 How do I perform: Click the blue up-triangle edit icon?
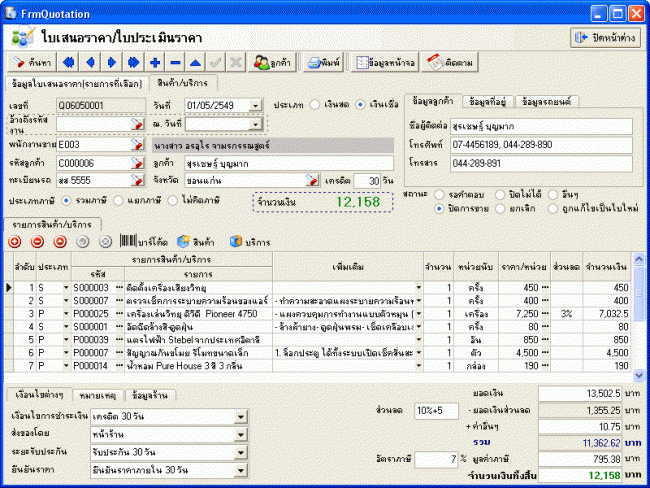point(195,63)
